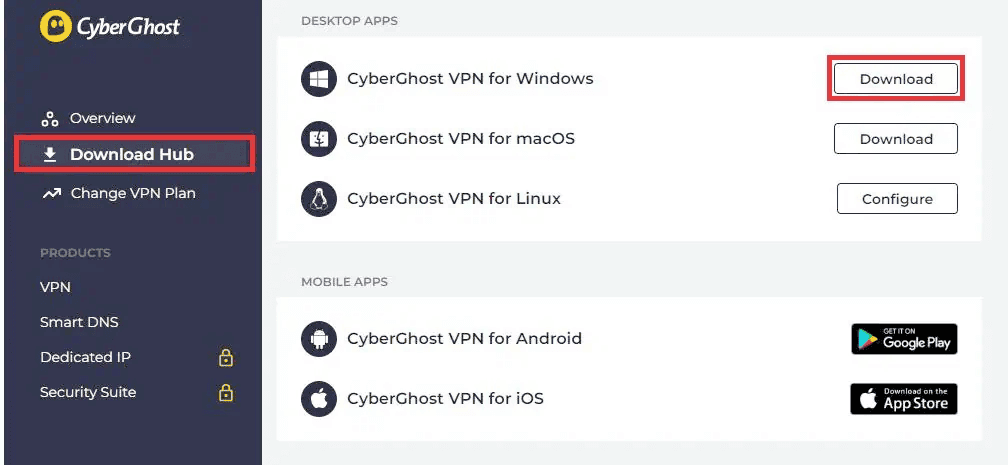Open Smart DNS in the Products list
This screenshot has height=465, width=1008.
coord(79,322)
